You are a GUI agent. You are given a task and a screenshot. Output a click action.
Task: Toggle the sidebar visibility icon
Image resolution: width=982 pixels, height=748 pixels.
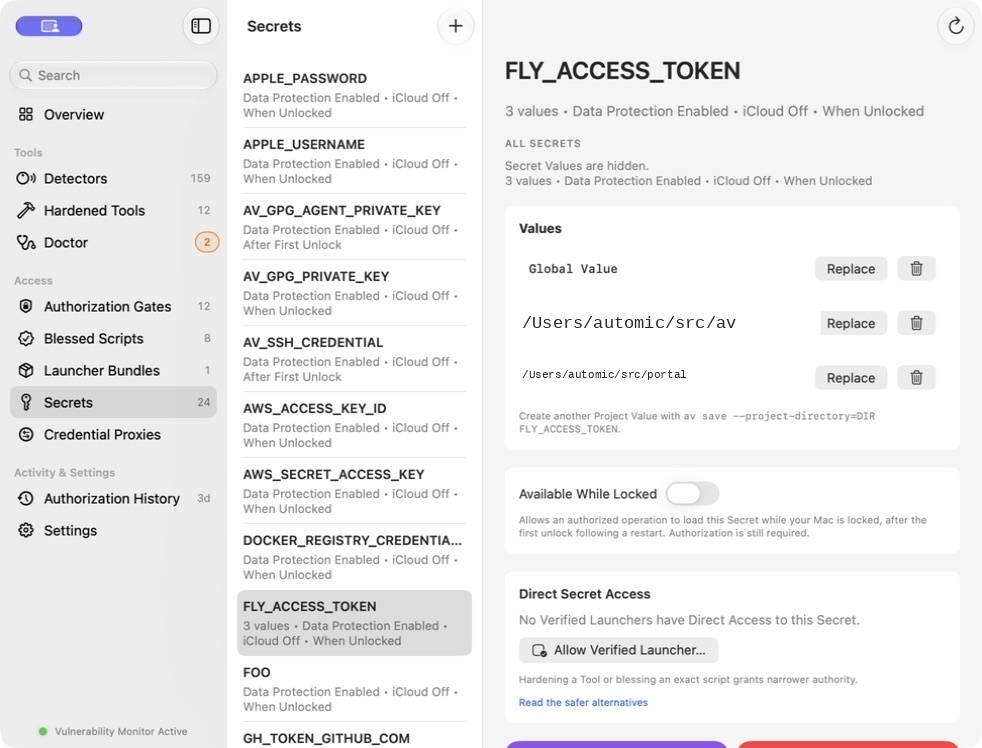coord(200,26)
